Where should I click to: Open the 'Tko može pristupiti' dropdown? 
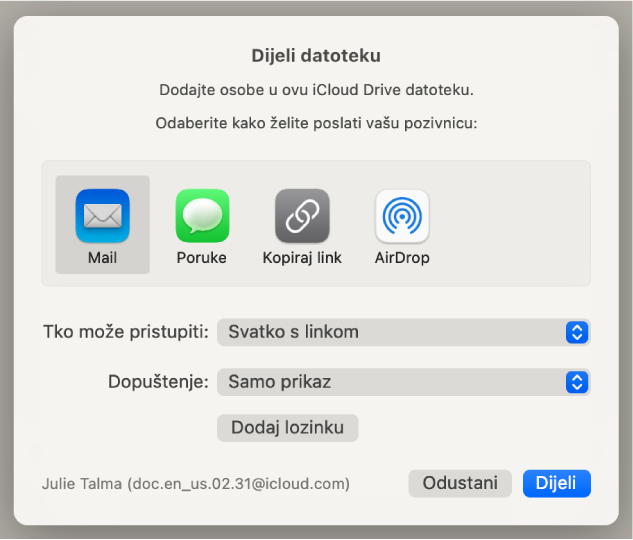coord(404,332)
